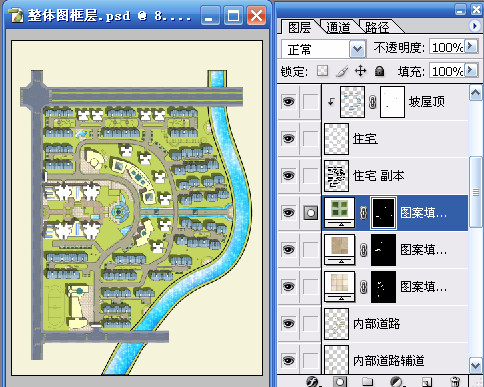The image size is (484, 387).
Task: Open the 填充 slider arrow
Action: pos(471,70)
